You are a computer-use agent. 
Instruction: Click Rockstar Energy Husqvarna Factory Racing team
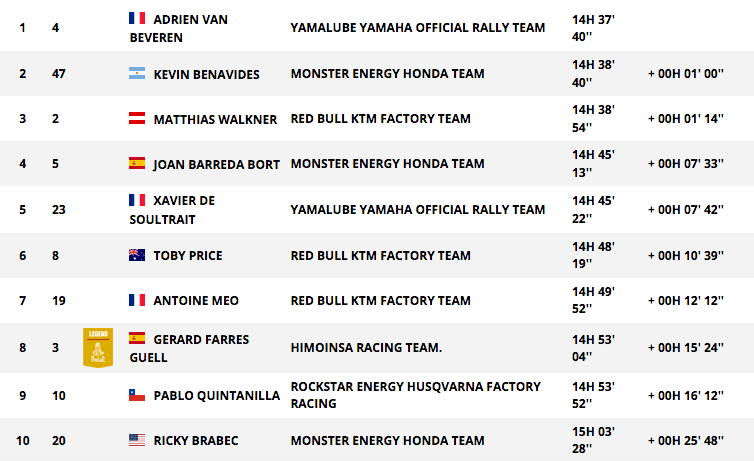(x=415, y=395)
